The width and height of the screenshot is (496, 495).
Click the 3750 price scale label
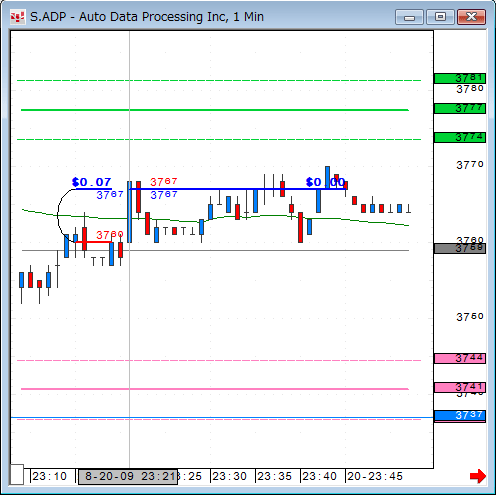pyautogui.click(x=470, y=317)
